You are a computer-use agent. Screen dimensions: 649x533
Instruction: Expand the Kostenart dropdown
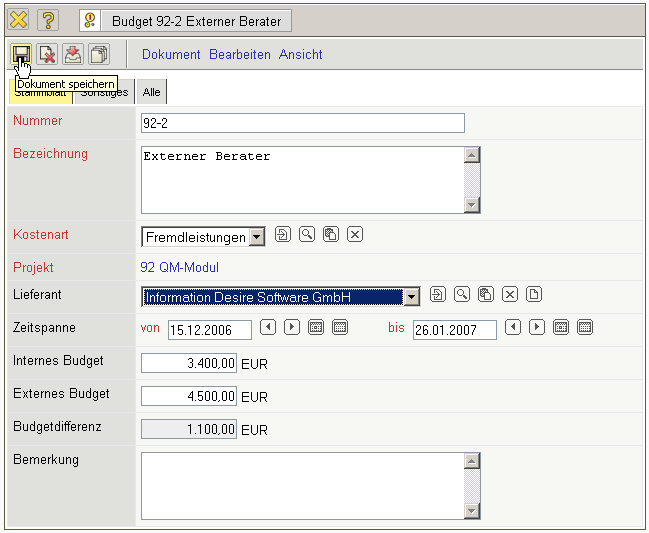257,237
